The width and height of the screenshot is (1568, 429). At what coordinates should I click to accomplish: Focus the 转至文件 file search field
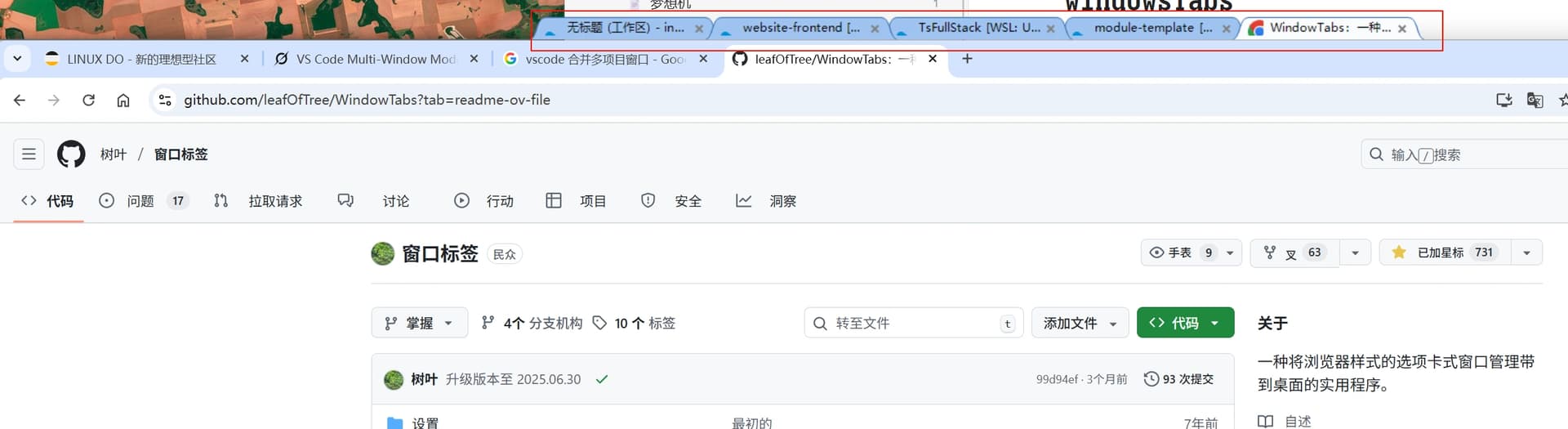(913, 323)
